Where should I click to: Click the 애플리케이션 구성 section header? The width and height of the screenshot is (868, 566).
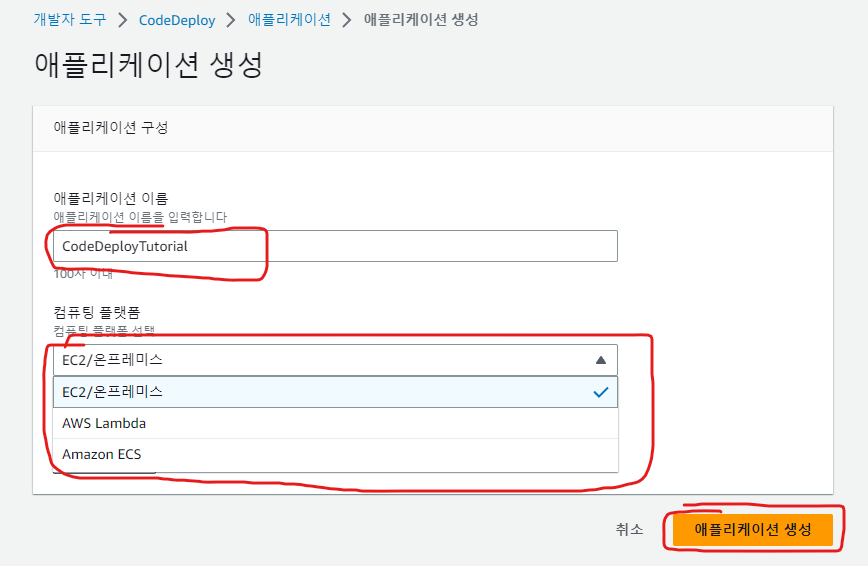pyautogui.click(x=111, y=127)
